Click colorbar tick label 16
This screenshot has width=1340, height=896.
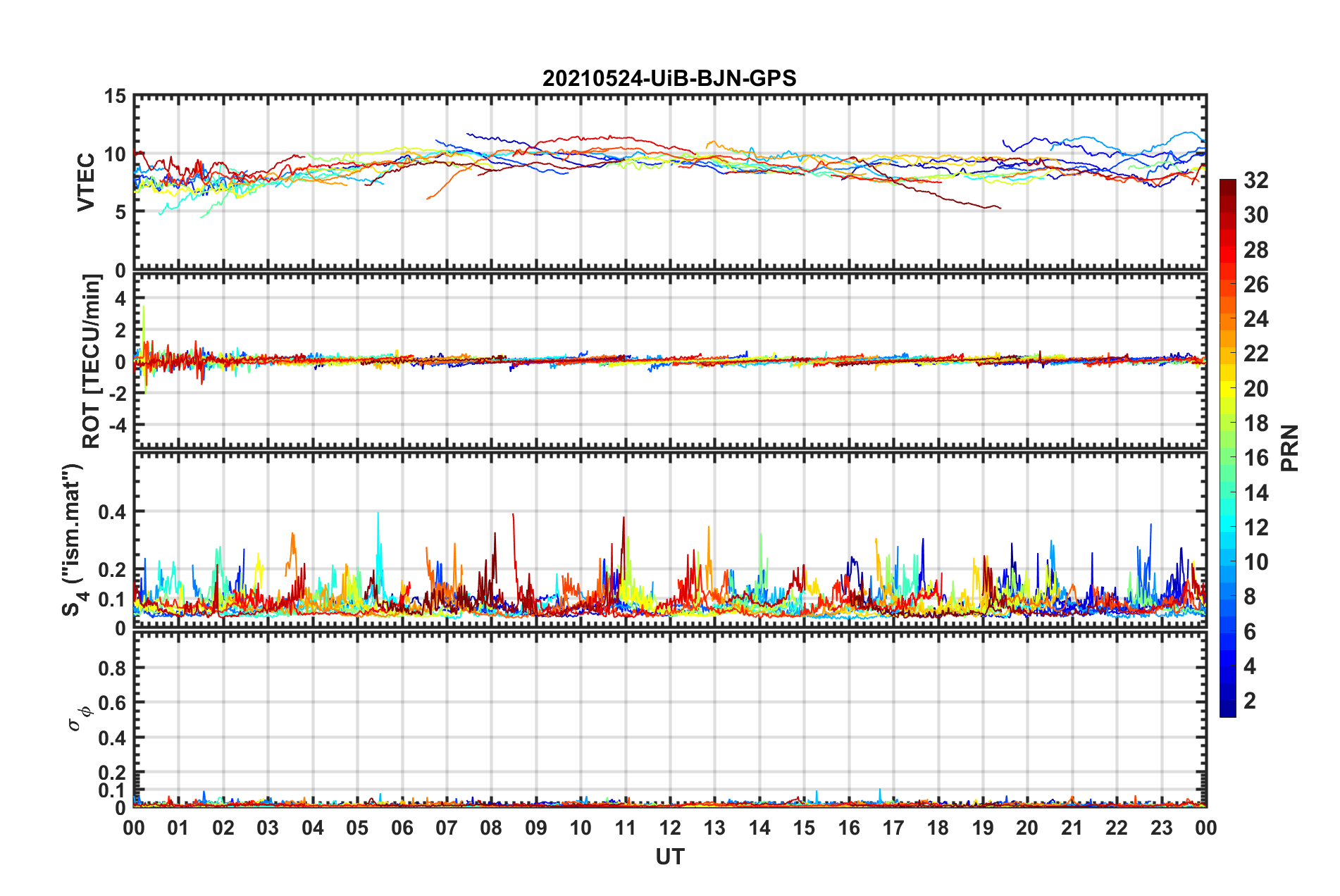[x=1256, y=458]
